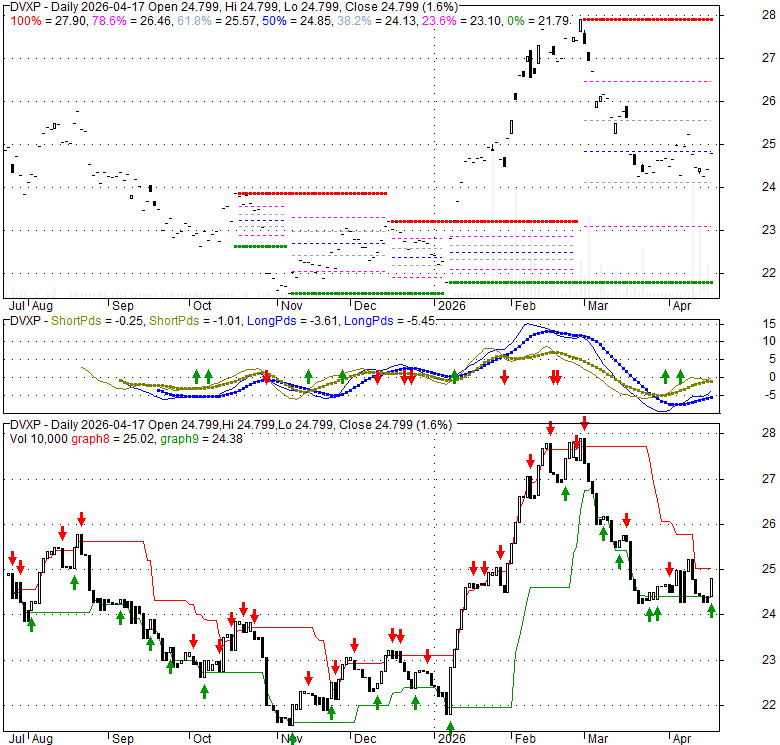This screenshot has height=745, width=780.
Task: Click the green up arrow below the January 2026 low
Action: pyautogui.click(x=450, y=727)
